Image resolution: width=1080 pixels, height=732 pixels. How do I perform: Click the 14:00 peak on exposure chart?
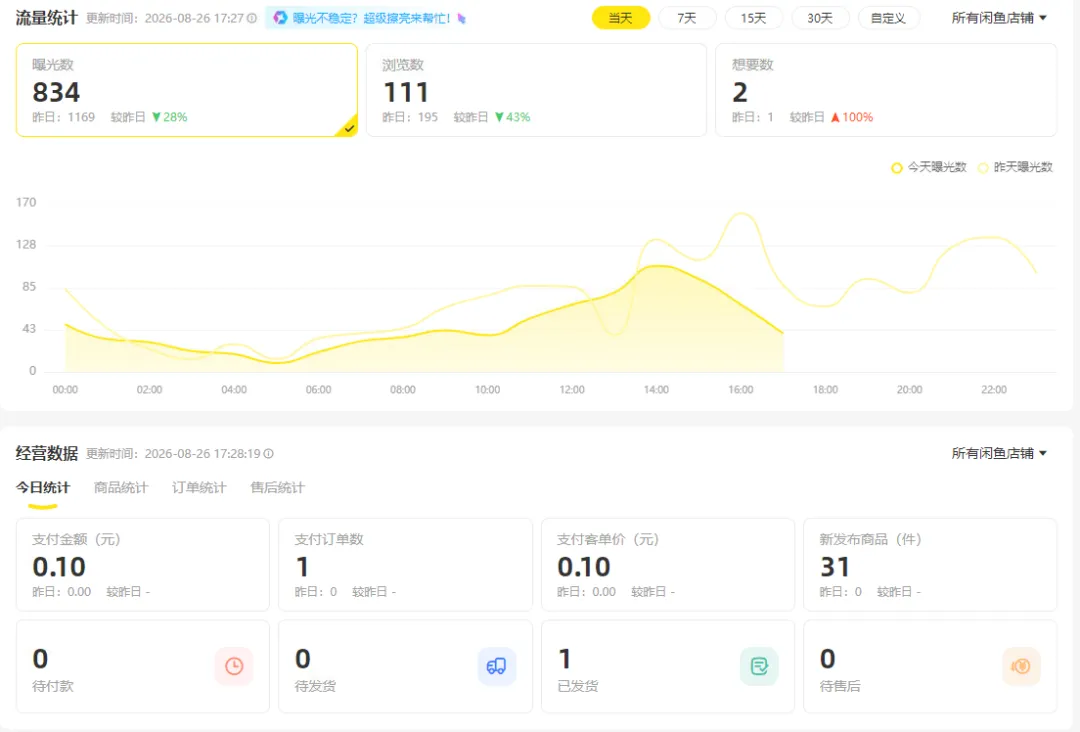(658, 266)
